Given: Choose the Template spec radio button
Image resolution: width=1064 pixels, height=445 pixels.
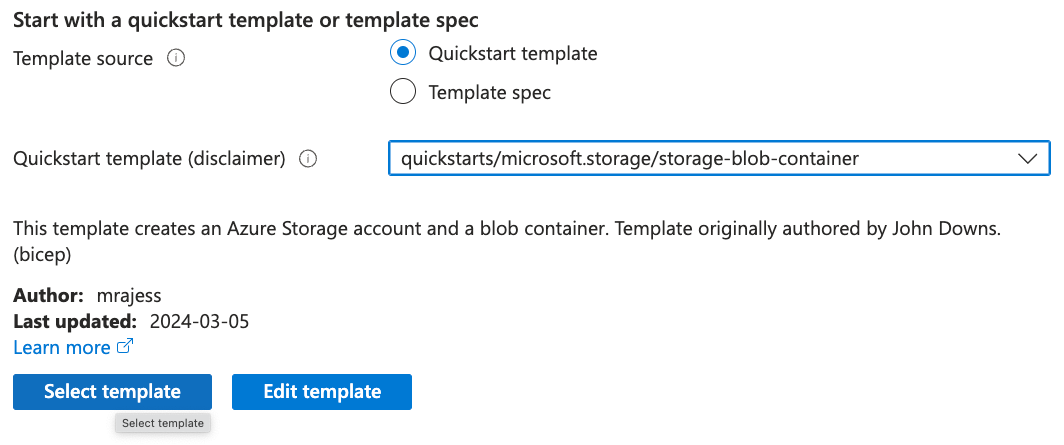Looking at the screenshot, I should click(x=403, y=92).
